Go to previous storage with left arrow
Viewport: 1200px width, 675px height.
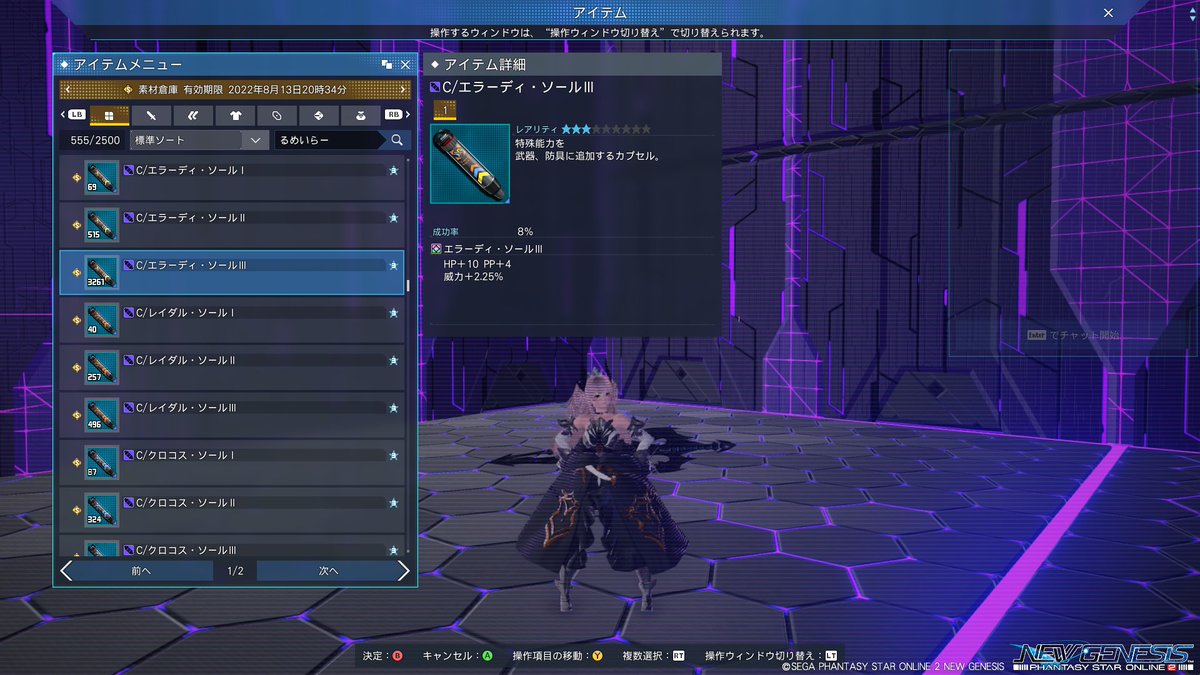pyautogui.click(x=67, y=90)
